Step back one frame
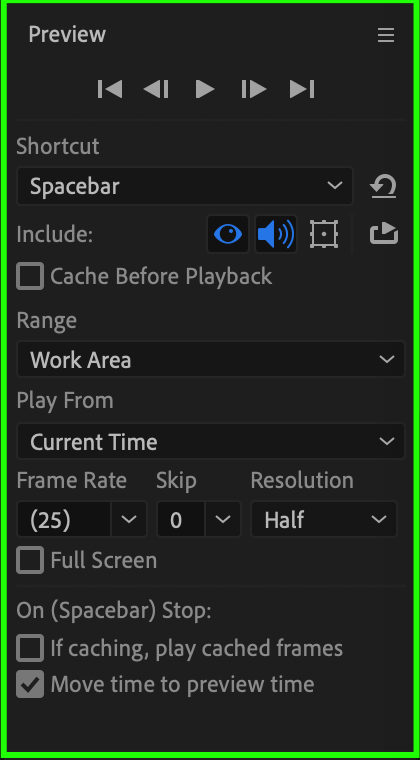The height and width of the screenshot is (760, 420). [x=156, y=89]
